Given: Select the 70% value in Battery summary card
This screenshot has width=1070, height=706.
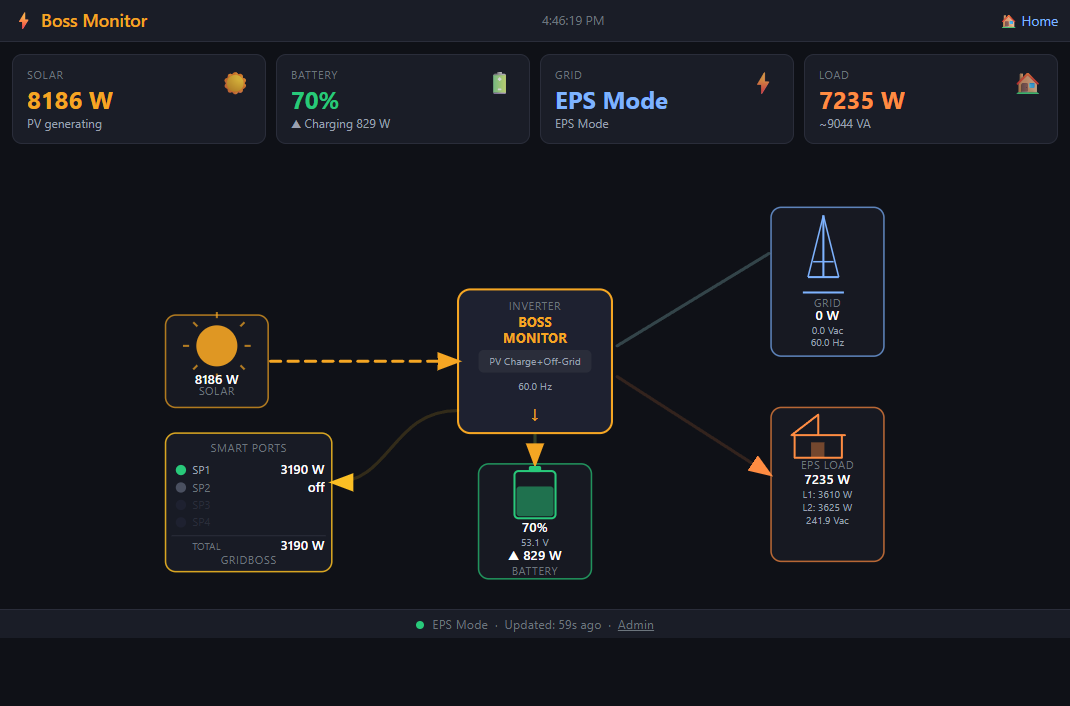Looking at the screenshot, I should coord(315,101).
